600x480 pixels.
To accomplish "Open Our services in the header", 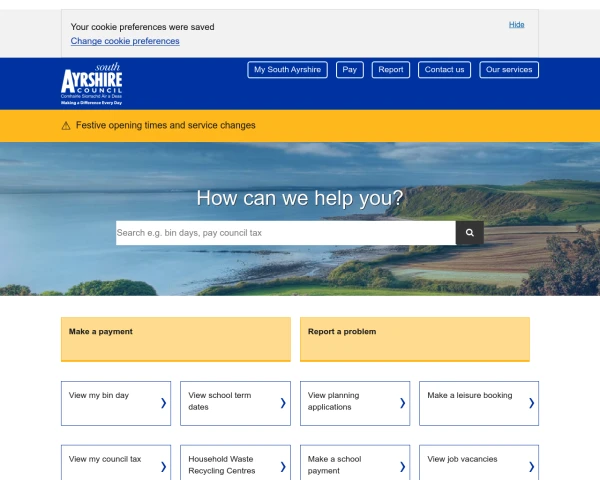I will (x=509, y=70).
